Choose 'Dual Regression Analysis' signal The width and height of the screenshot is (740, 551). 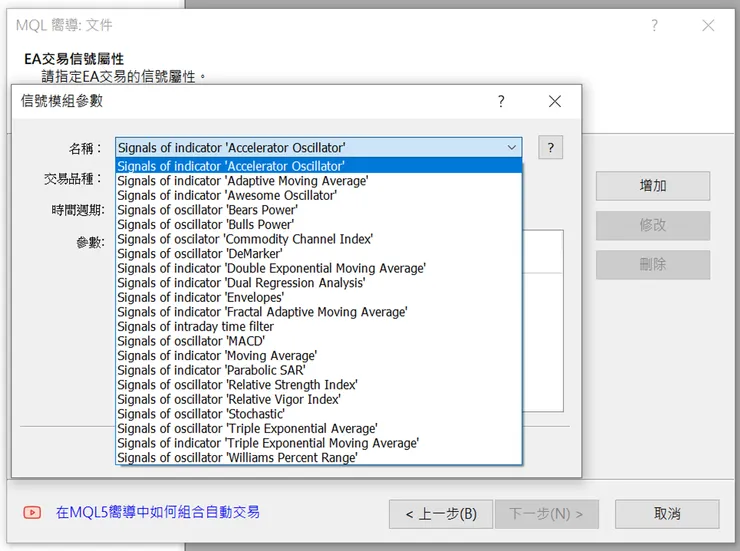tap(319, 283)
